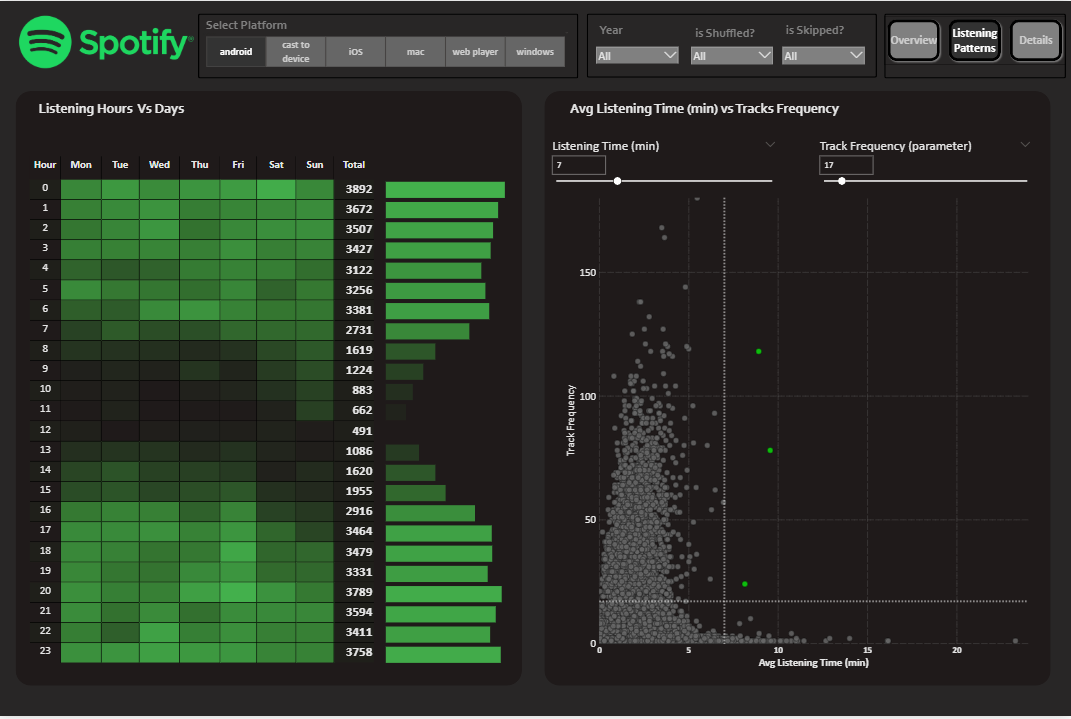The width and height of the screenshot is (1071, 719).
Task: Open the is Skipped? dropdown
Action: click(x=823, y=56)
